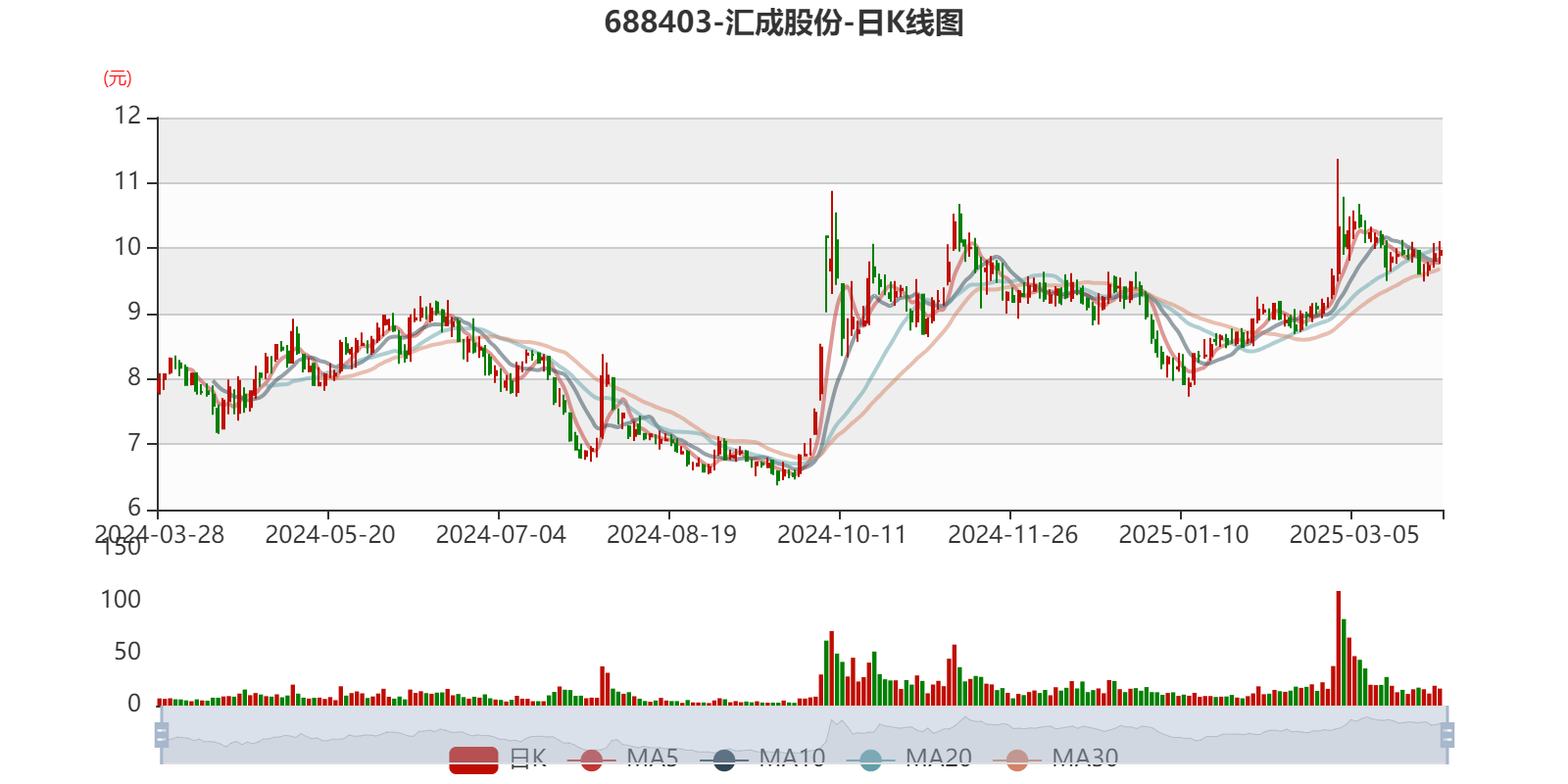Click the (元) unit label
This screenshot has width=1568, height=784.
click(118, 78)
